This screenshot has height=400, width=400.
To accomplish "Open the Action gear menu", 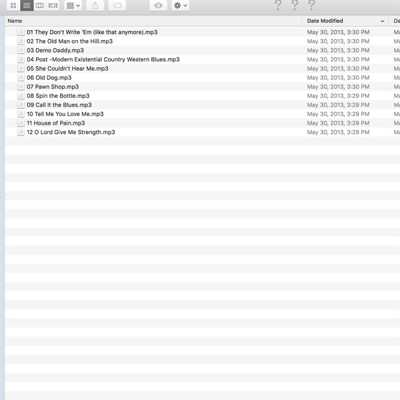I will (x=180, y=5).
